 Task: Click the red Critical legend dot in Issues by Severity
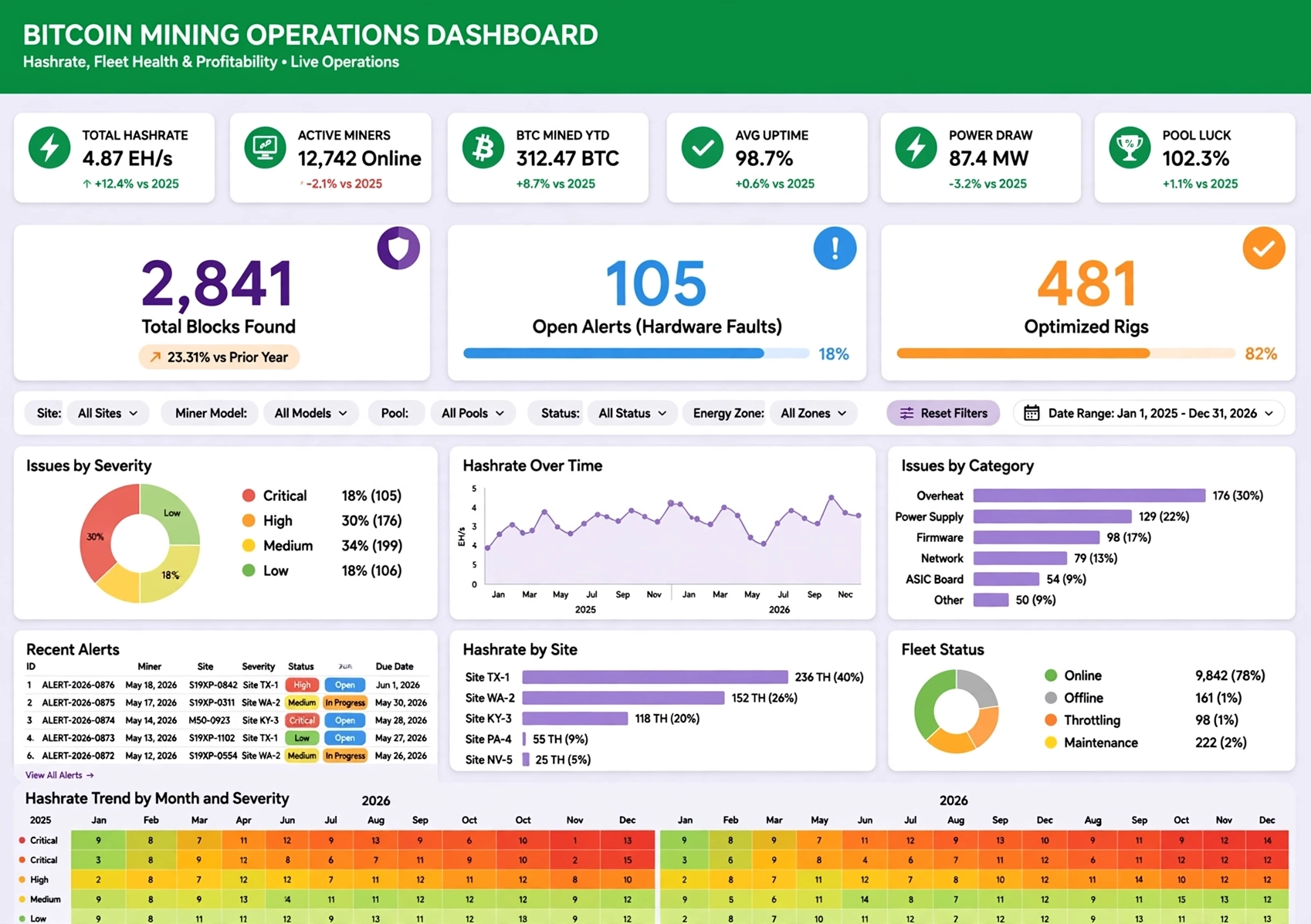point(249,496)
